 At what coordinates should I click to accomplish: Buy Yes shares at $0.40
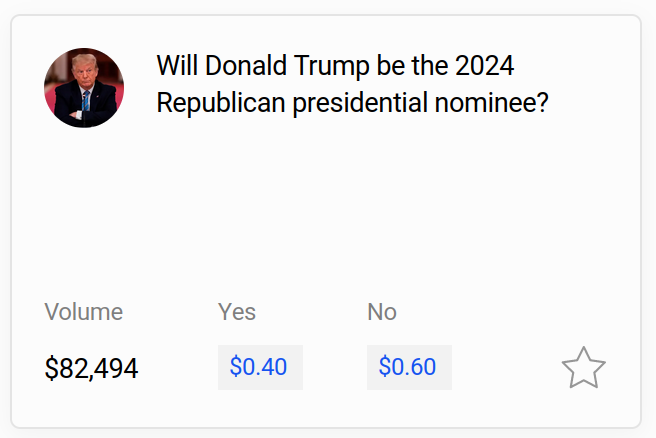259,367
